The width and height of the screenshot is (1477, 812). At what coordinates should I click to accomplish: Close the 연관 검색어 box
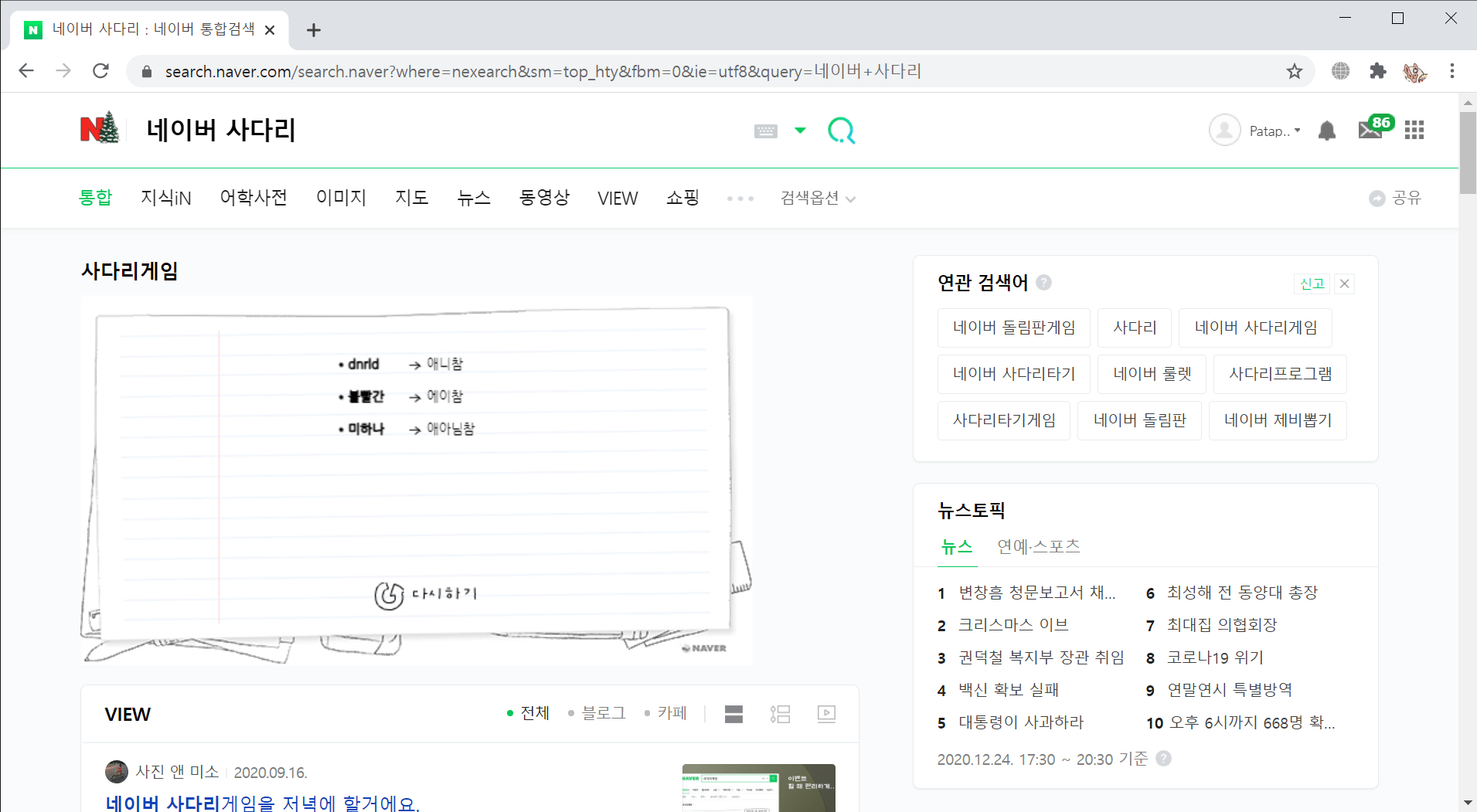1345,284
